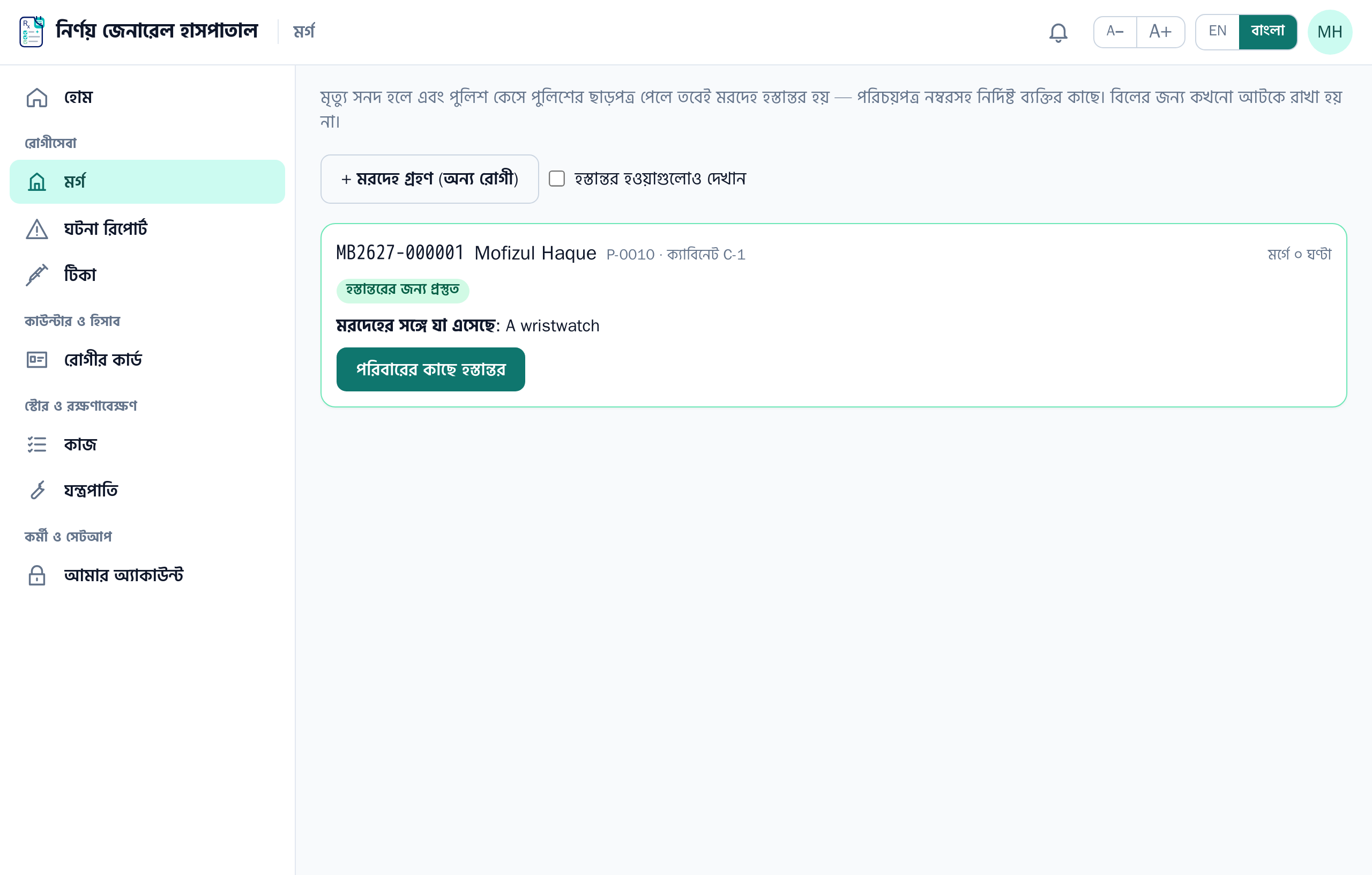Click record ID MB2627-000001
1372x875 pixels.
coord(400,253)
